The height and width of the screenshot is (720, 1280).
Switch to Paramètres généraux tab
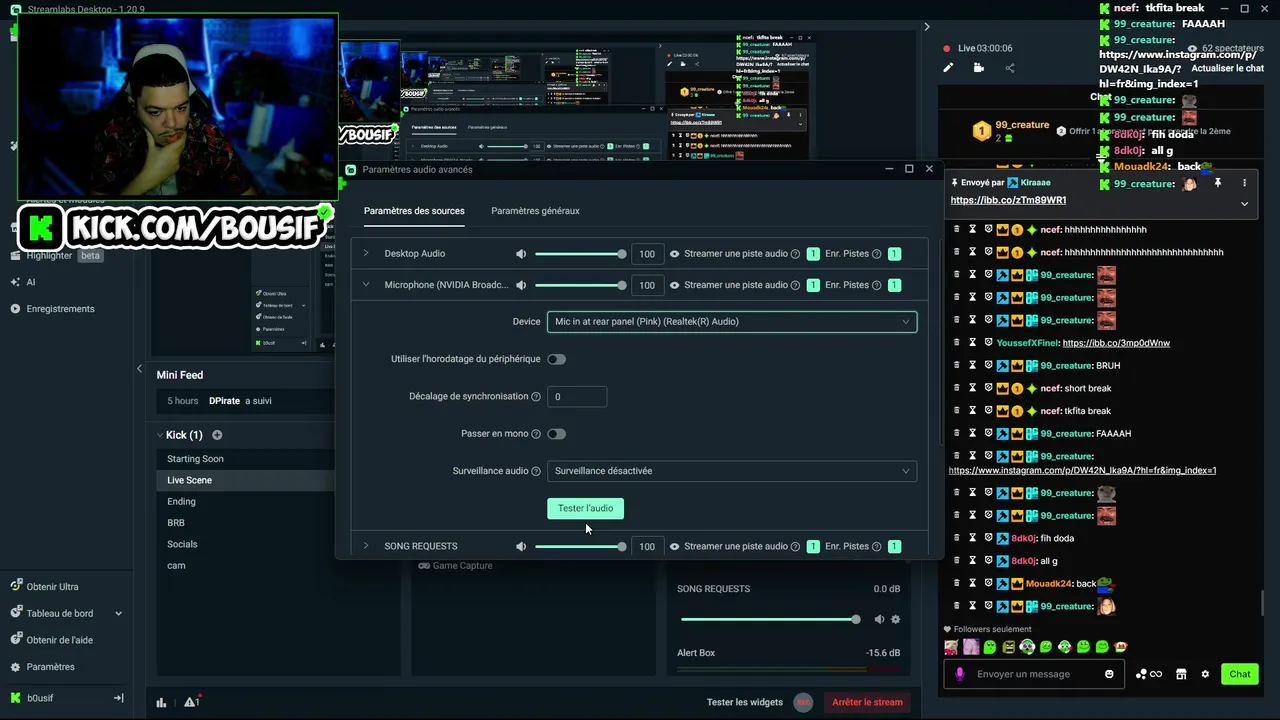click(x=535, y=211)
